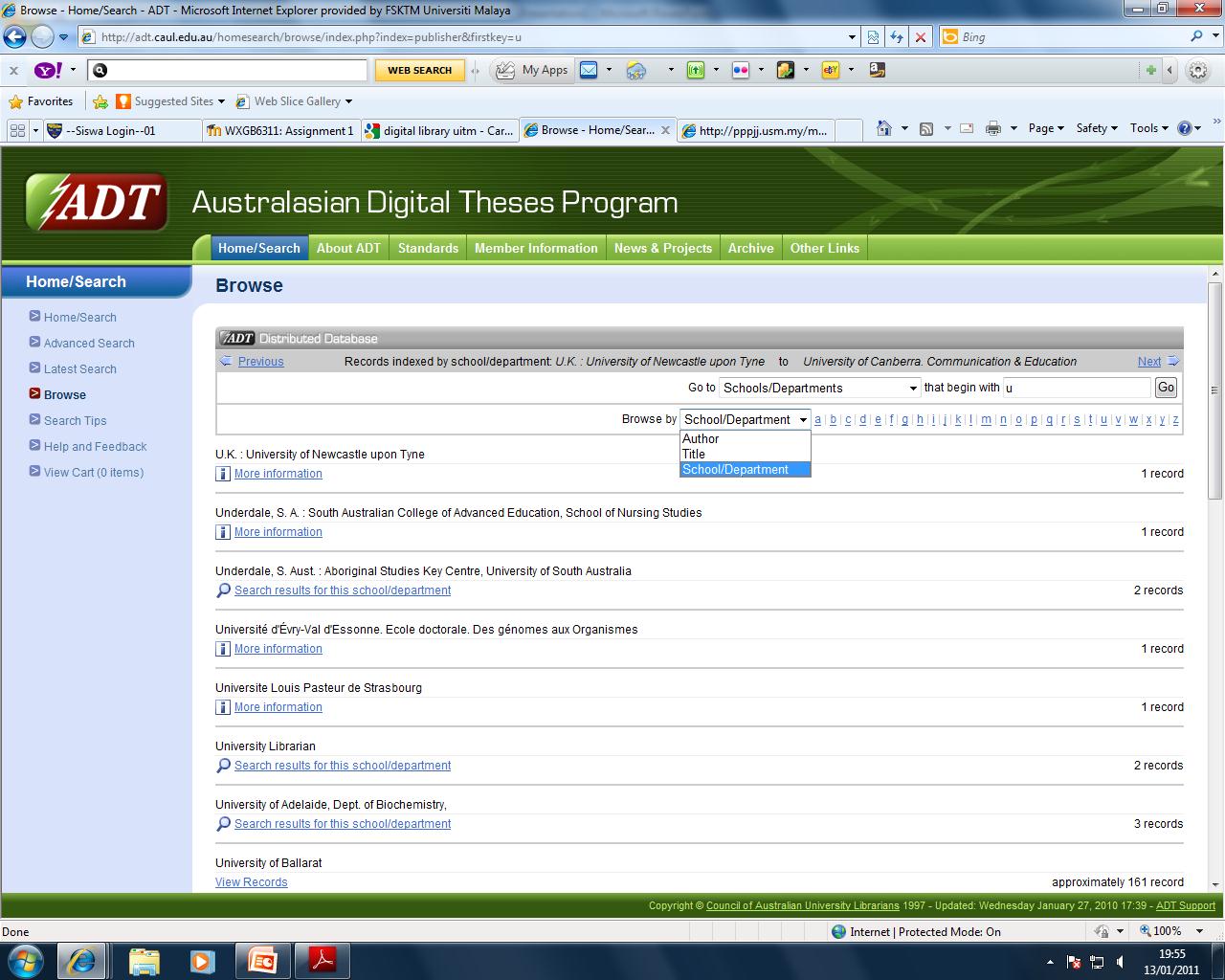
Task: Click the Favorites button
Action: coord(40,101)
